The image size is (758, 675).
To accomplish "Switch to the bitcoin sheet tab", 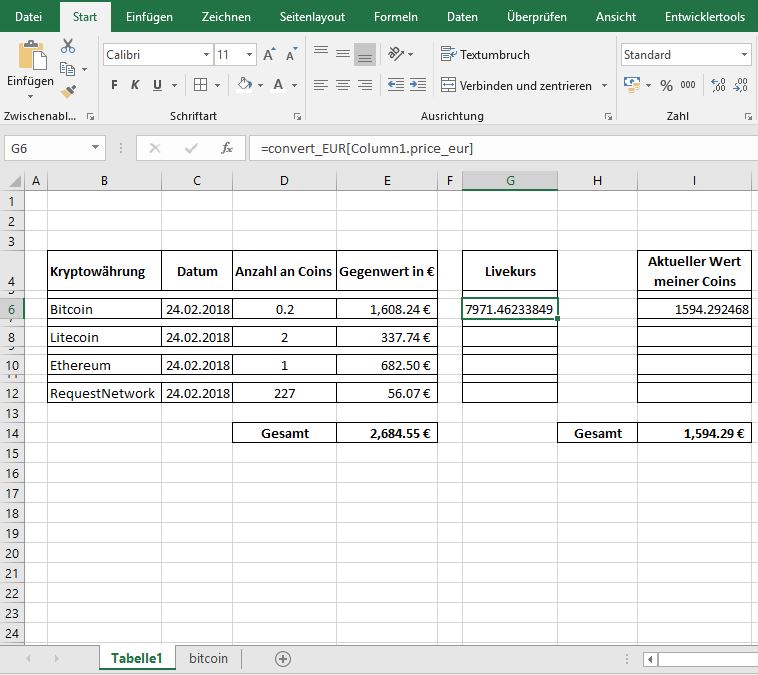I will [208, 658].
